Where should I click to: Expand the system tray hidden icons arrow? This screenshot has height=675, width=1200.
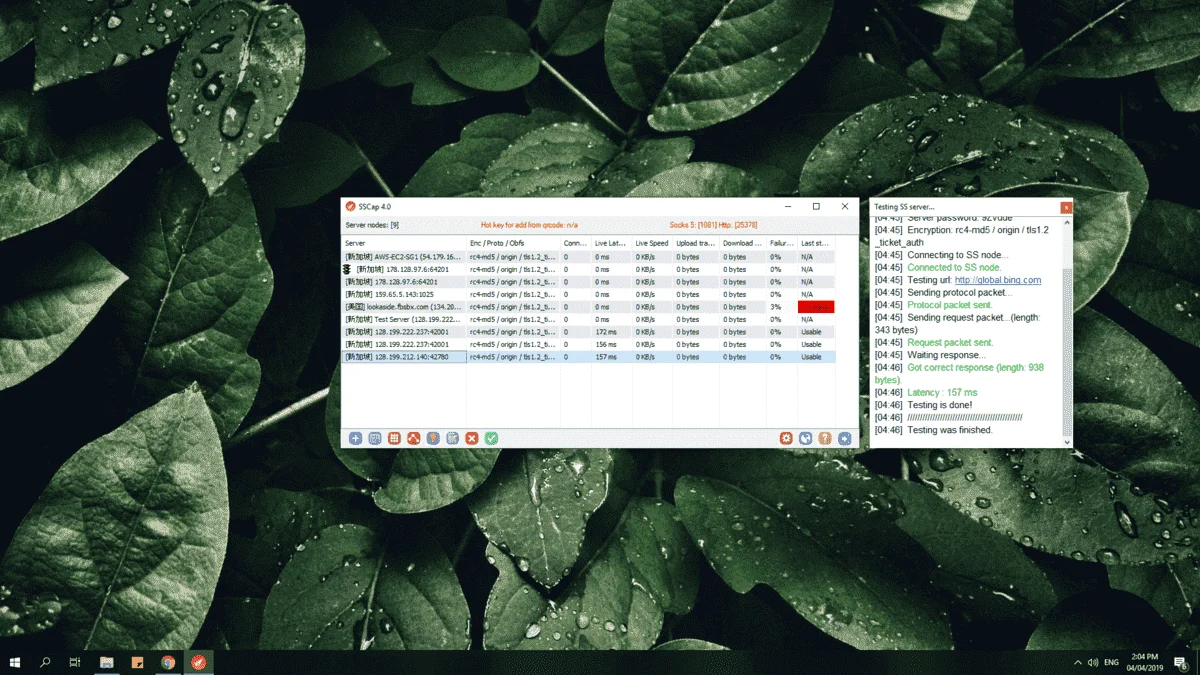click(x=1078, y=662)
